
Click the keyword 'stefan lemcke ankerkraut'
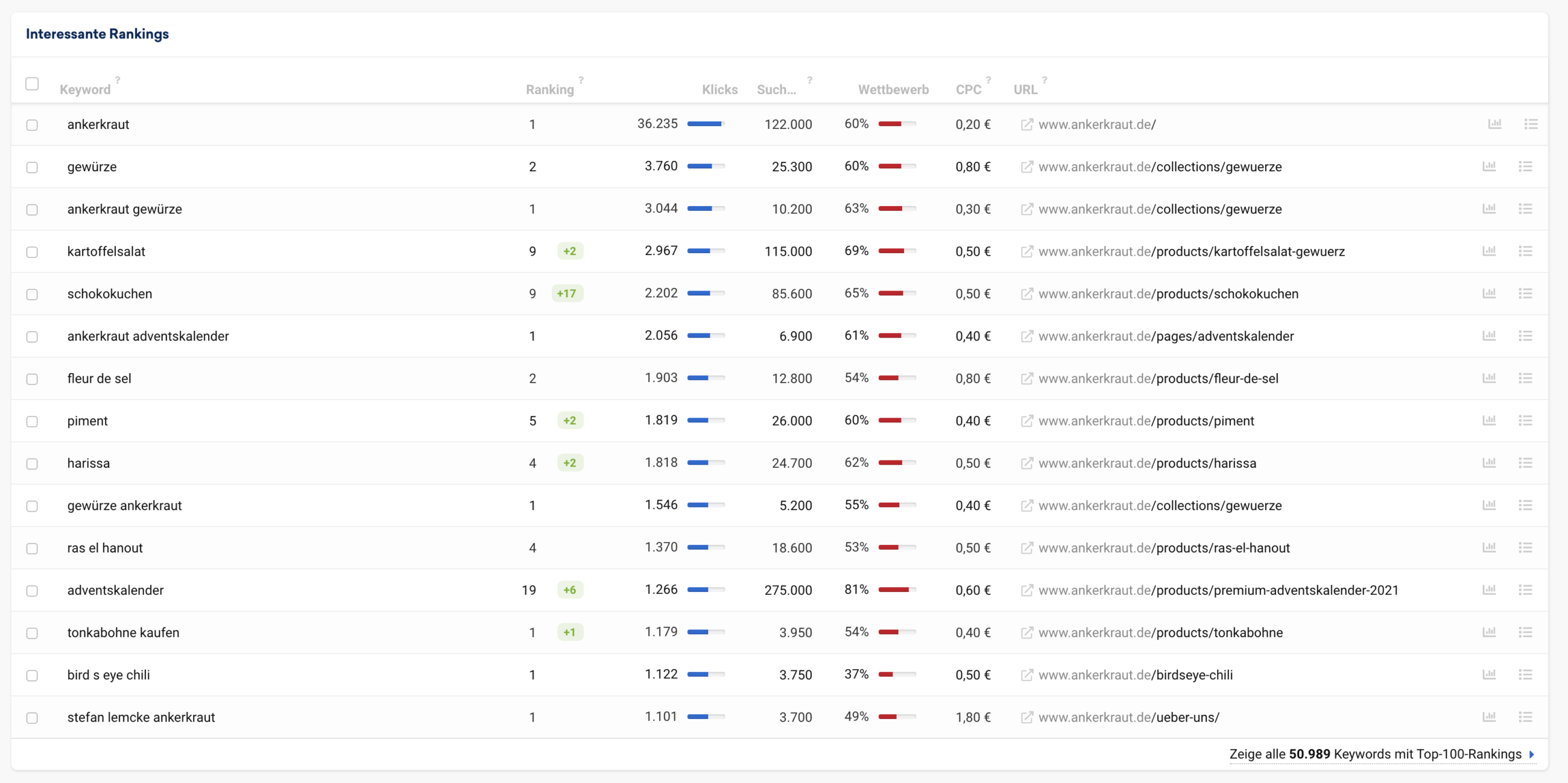pyautogui.click(x=141, y=717)
